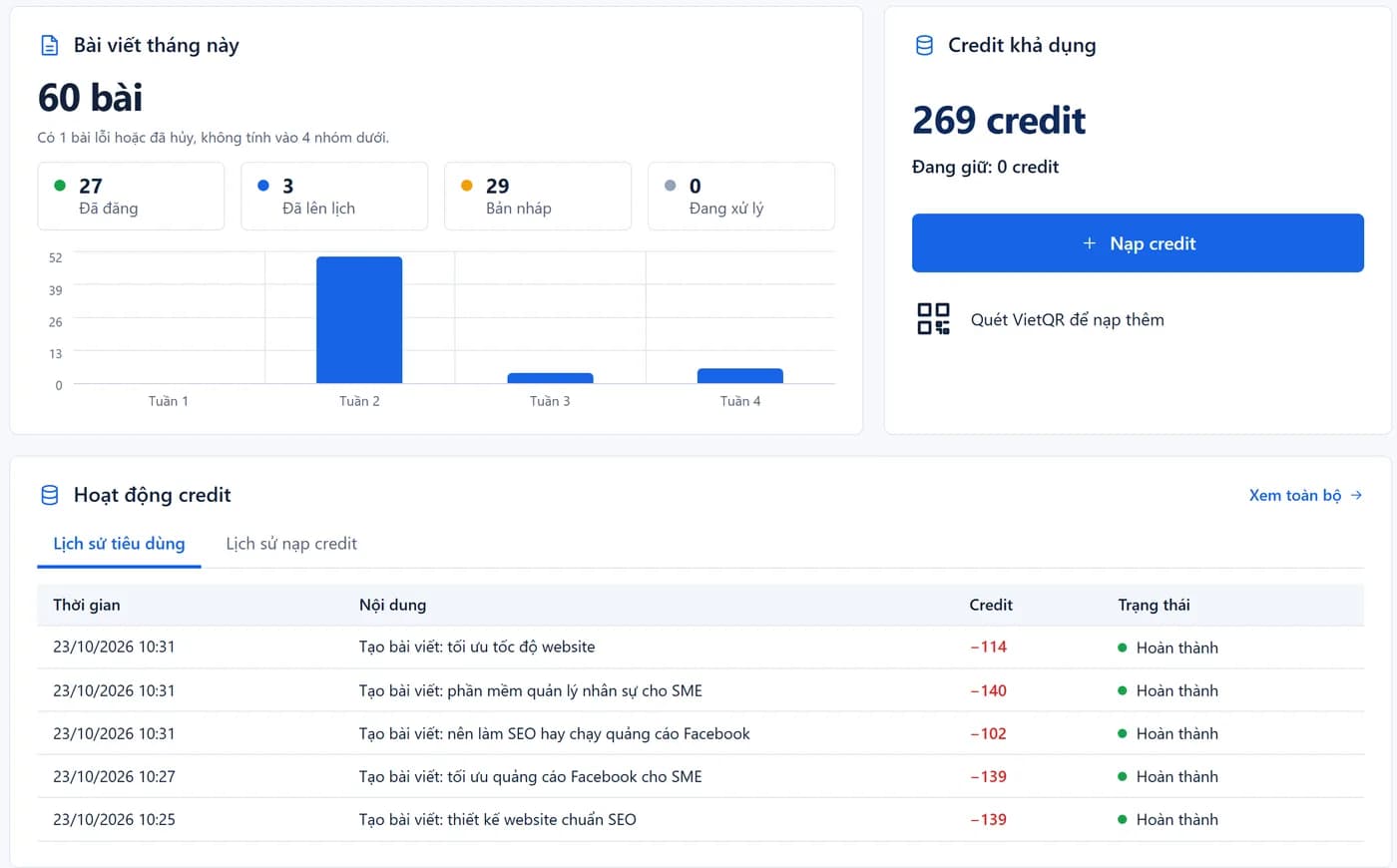Click row 'nên làm SEO hay chạy quảng cáo Facebook'

click(x=700, y=733)
